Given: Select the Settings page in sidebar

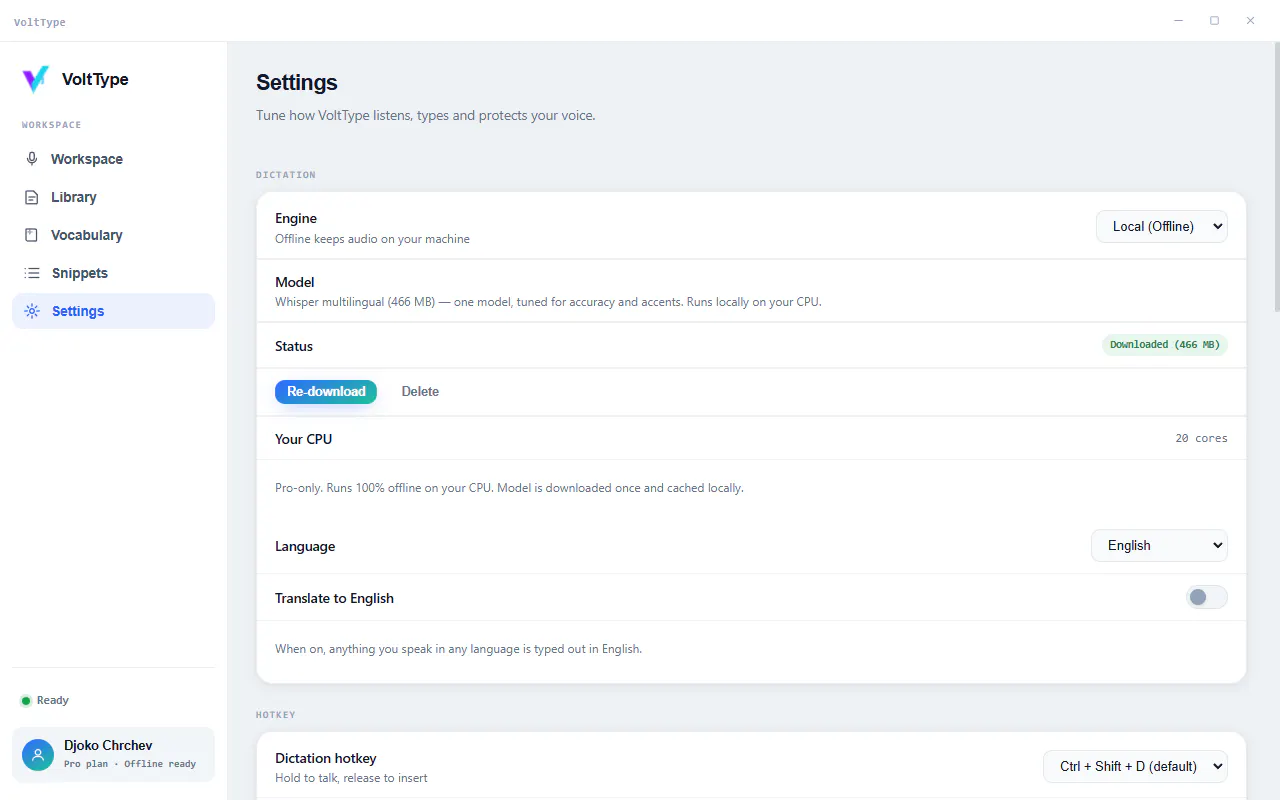Looking at the screenshot, I should pyautogui.click(x=113, y=311).
